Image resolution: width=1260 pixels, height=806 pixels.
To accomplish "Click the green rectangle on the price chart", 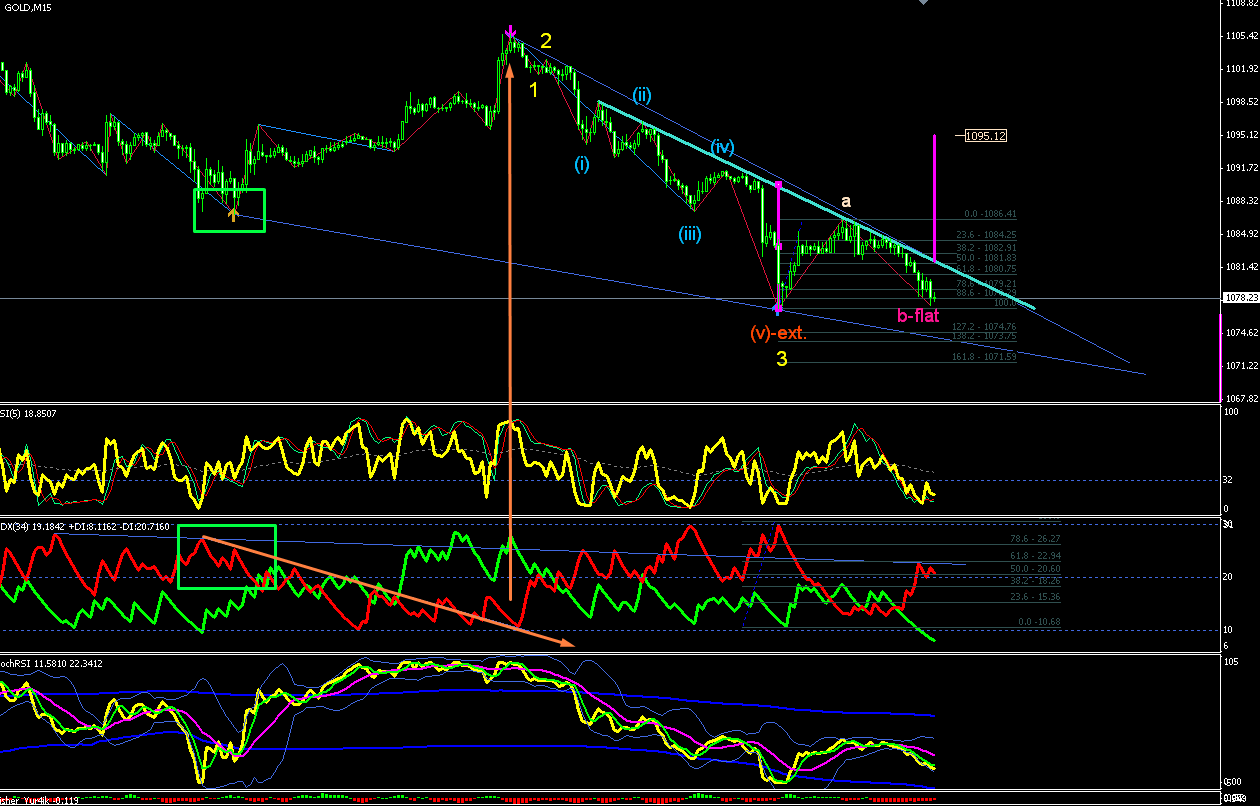I will coord(229,210).
